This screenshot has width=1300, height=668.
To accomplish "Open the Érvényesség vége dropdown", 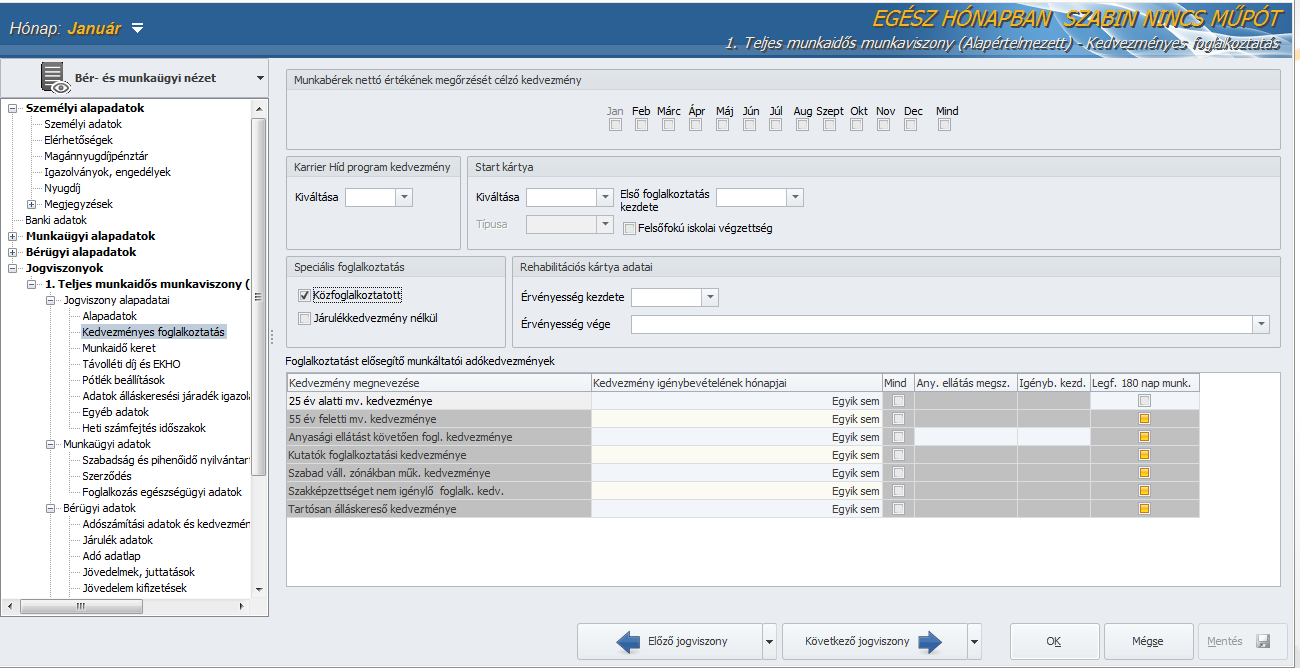I will [x=1262, y=324].
